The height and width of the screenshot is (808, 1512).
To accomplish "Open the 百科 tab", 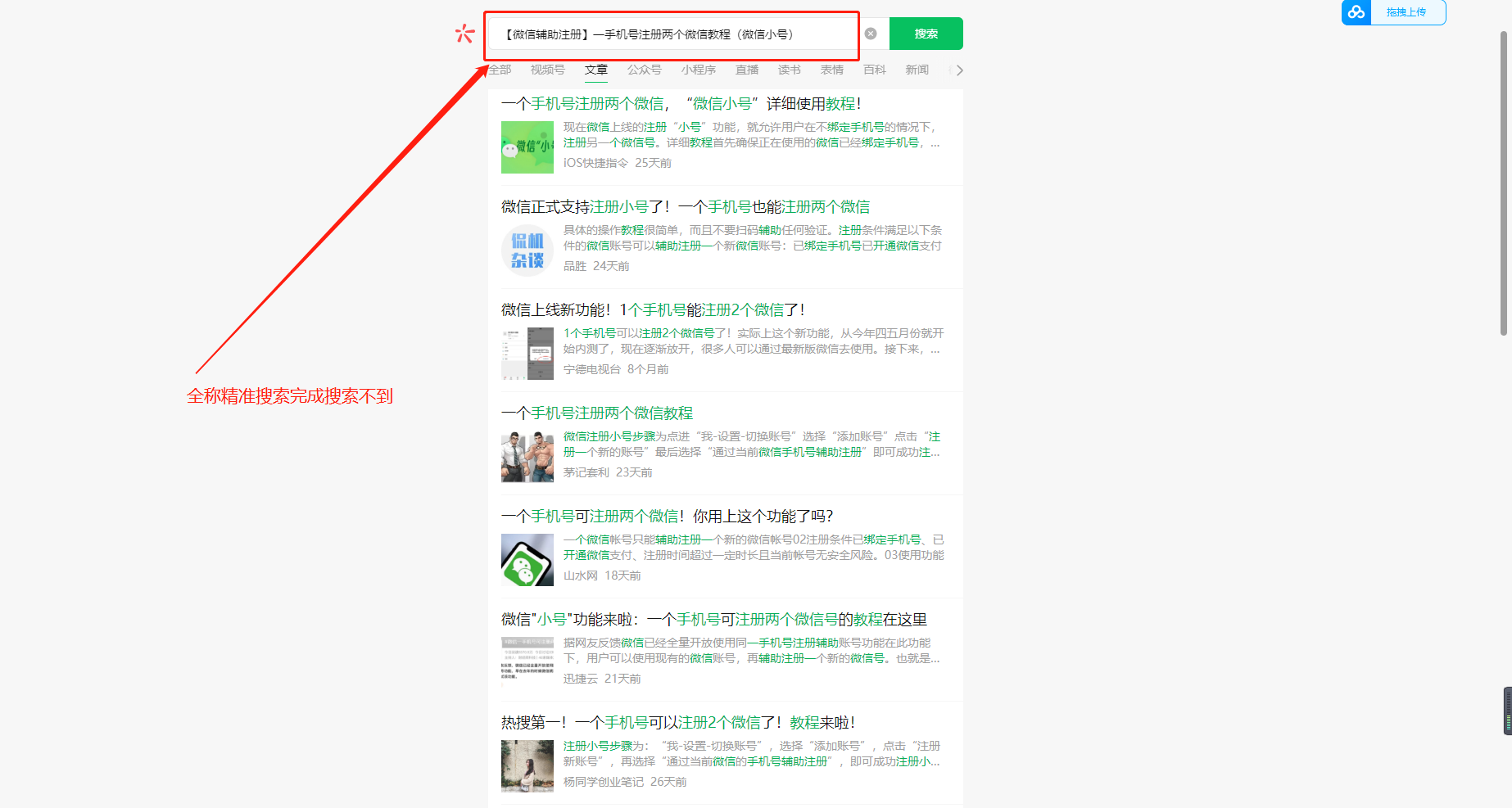I will pyautogui.click(x=875, y=70).
